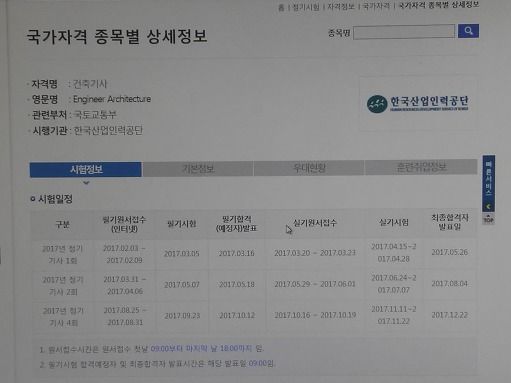Click 국가자격 종목별 상세정보 breadcrumb text
The height and width of the screenshot is (383, 511).
pyautogui.click(x=439, y=5)
